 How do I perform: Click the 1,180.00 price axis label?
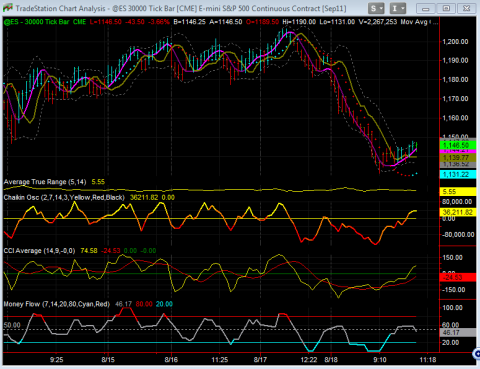pos(455,79)
